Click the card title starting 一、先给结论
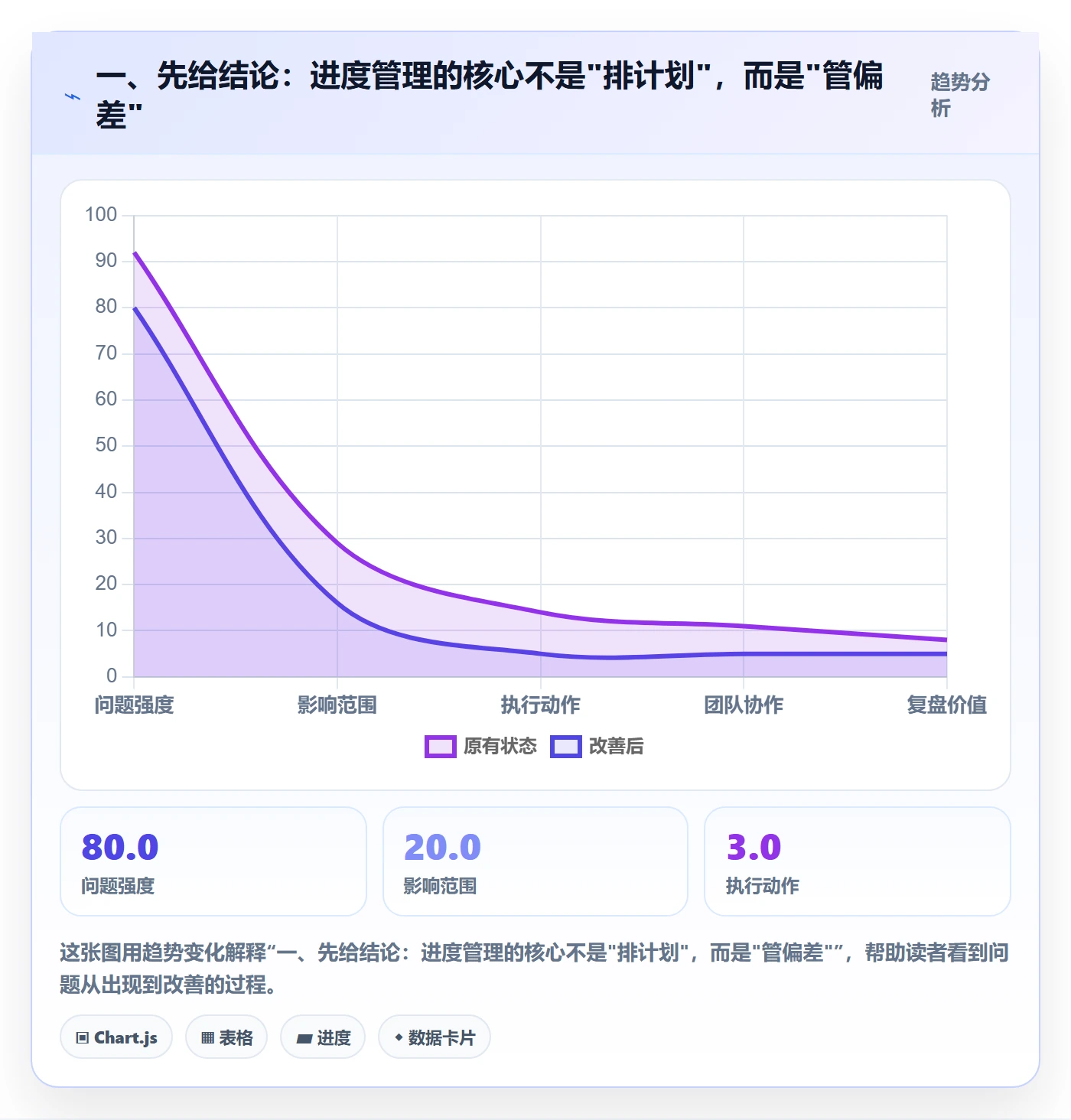The image size is (1071, 1120). click(490, 96)
